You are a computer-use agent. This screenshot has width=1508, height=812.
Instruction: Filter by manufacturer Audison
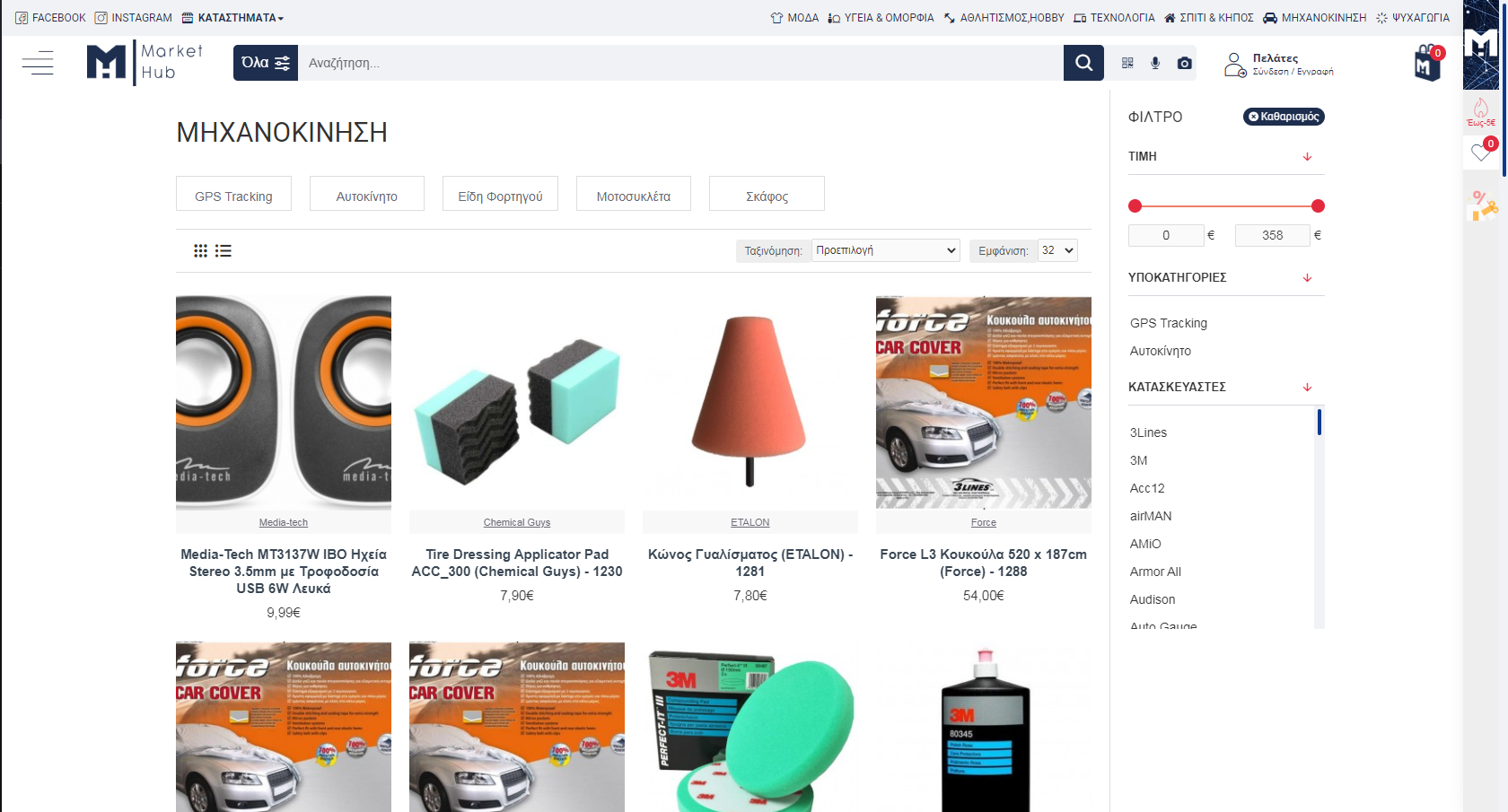[x=1153, y=599]
